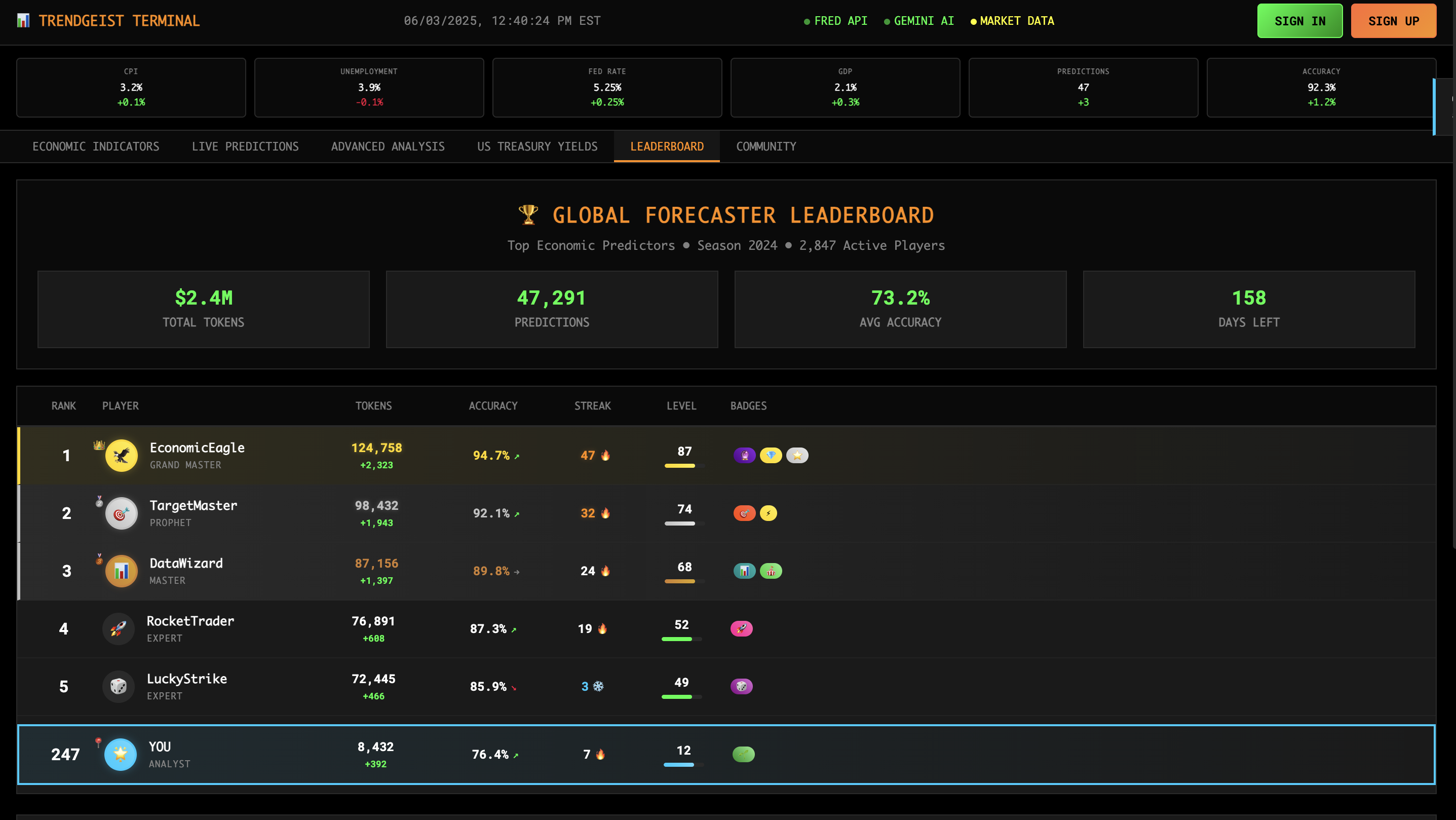
Task: Click DataWizard's chart badge
Action: pyautogui.click(x=744, y=571)
